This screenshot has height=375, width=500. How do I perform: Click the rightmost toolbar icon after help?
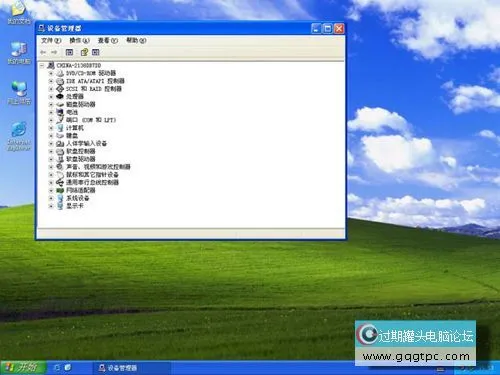96,52
